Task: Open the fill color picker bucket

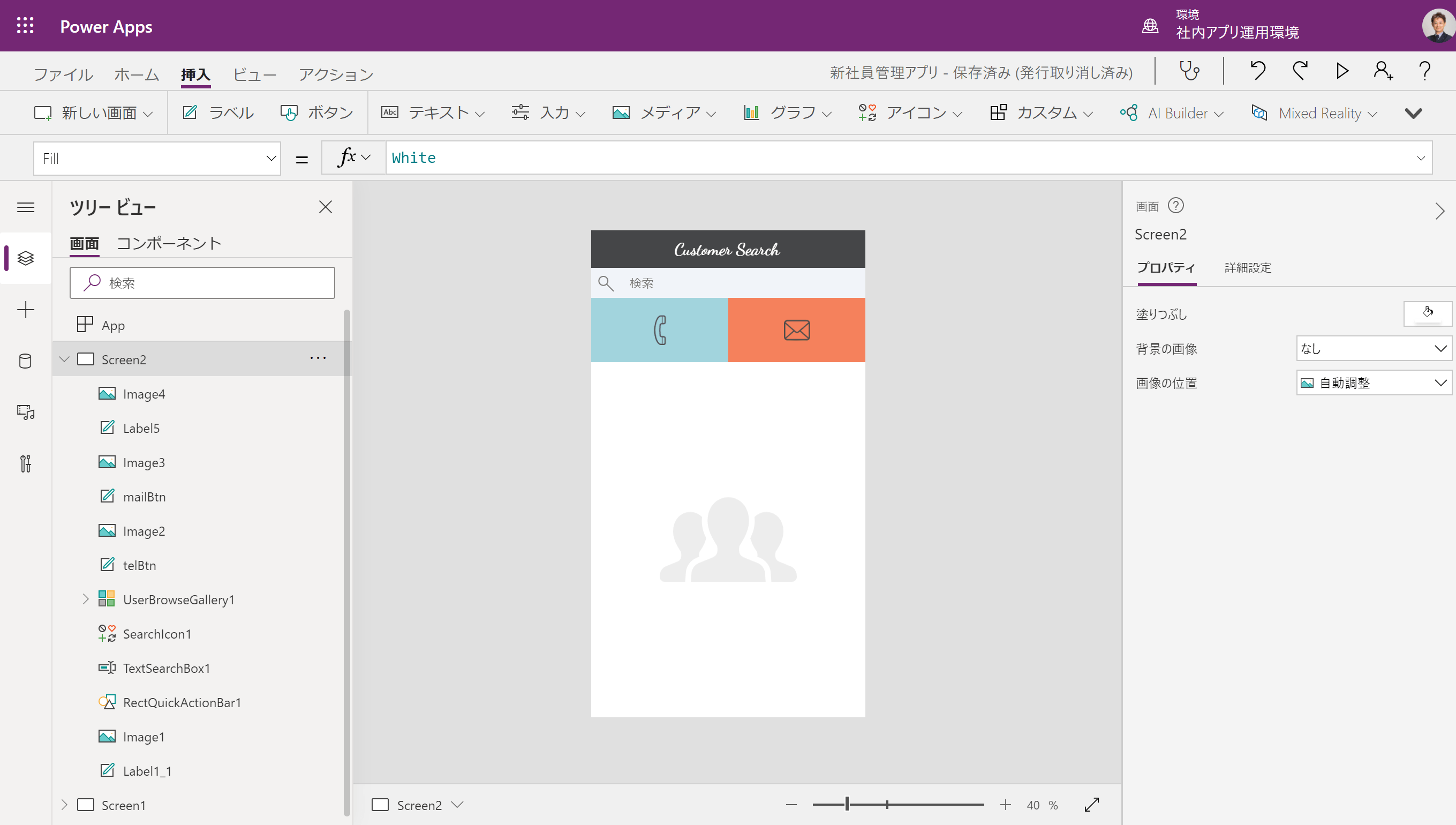Action: tap(1428, 313)
